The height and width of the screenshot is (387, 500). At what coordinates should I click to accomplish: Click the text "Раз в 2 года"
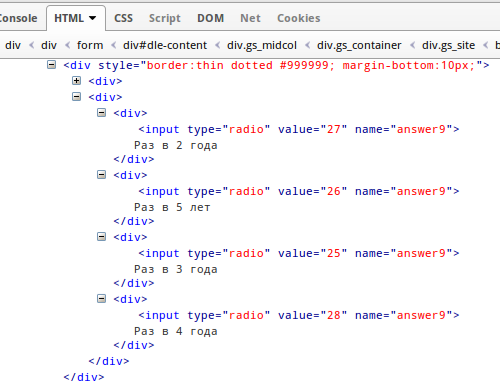point(176,145)
